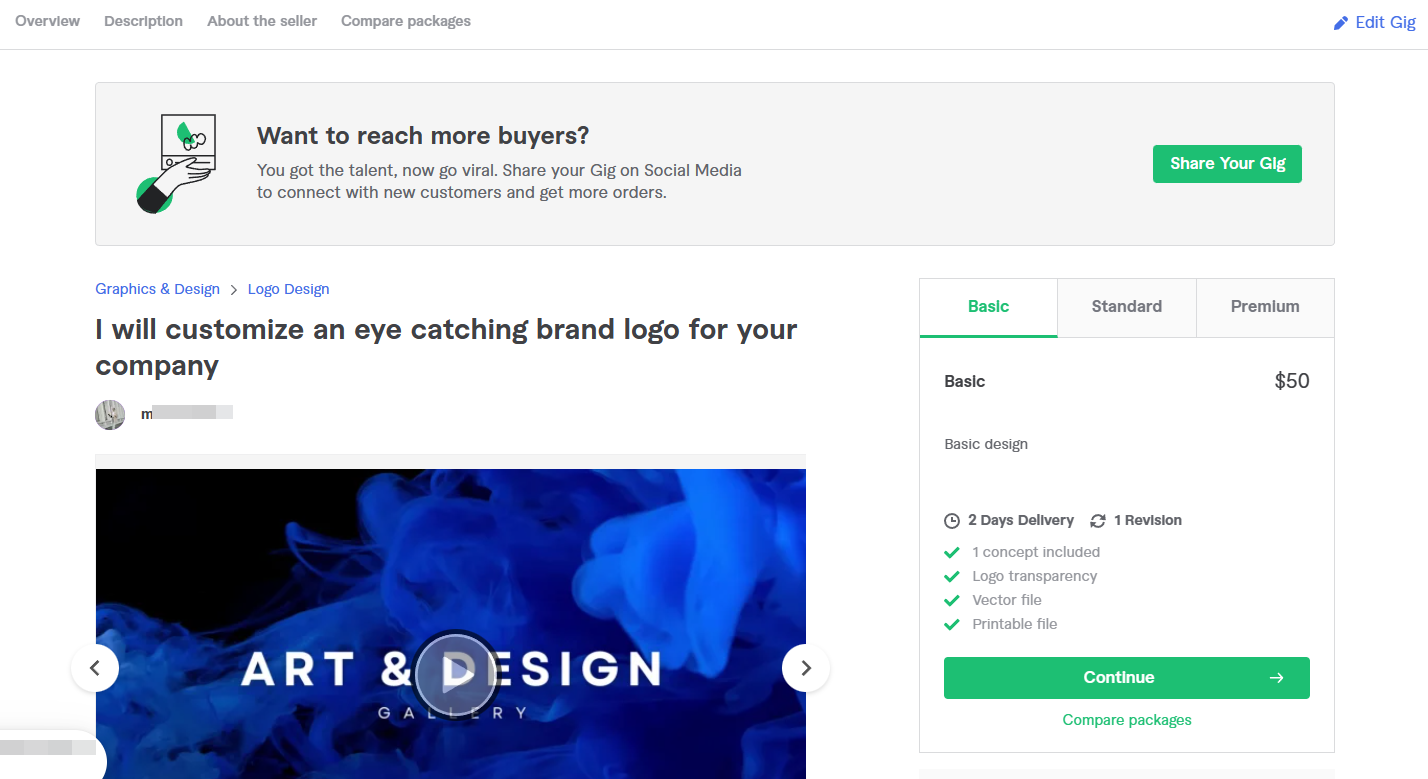Switch to the Standard package tab
This screenshot has width=1428, height=779.
tap(1127, 307)
